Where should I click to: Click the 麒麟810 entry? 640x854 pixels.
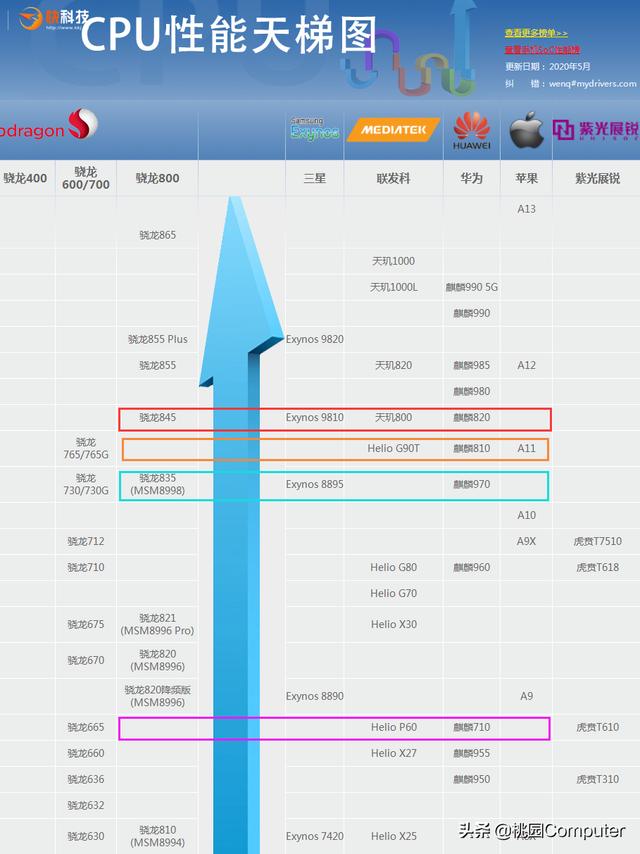tap(472, 448)
